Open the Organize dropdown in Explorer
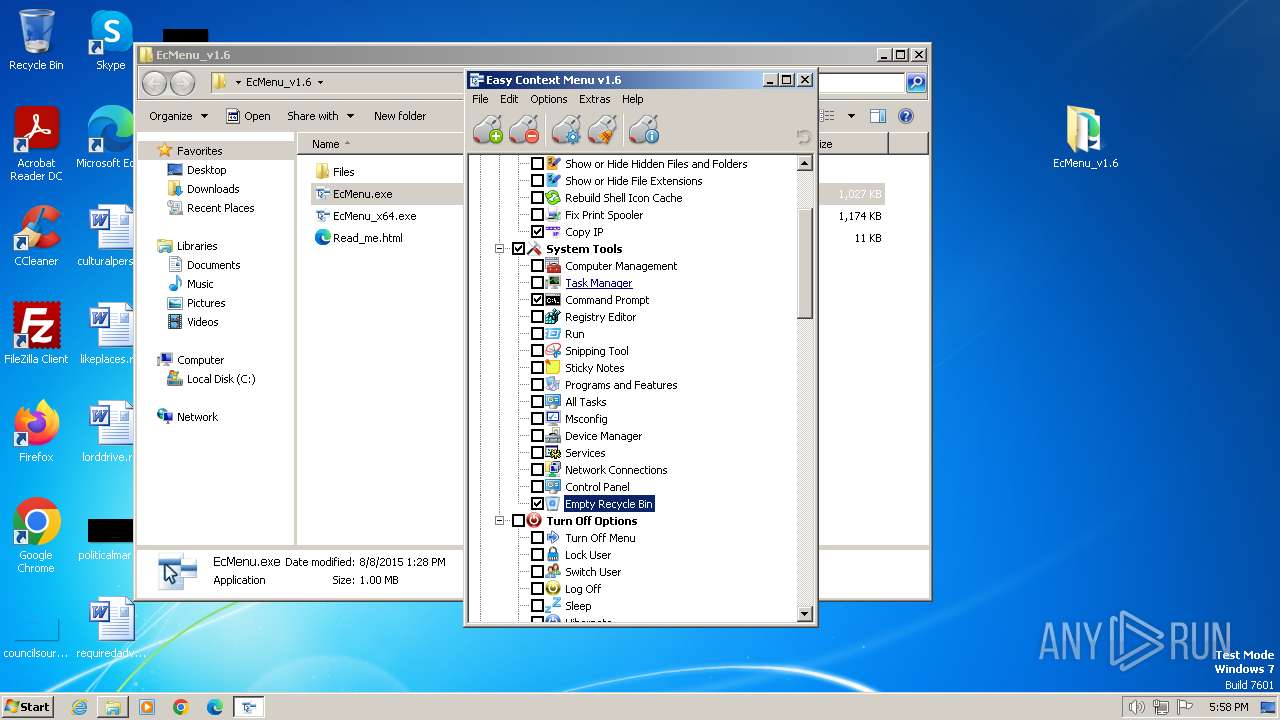1280x720 pixels. (178, 116)
